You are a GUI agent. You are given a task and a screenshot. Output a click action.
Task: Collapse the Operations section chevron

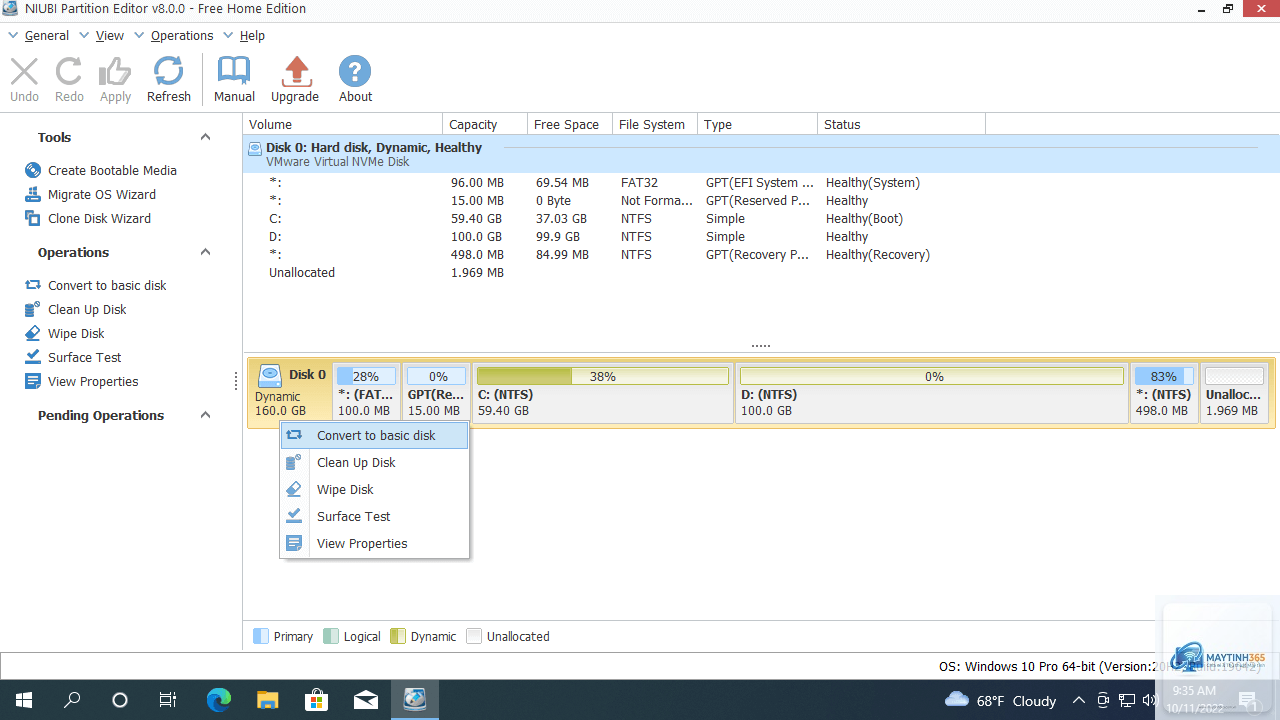pyautogui.click(x=205, y=252)
